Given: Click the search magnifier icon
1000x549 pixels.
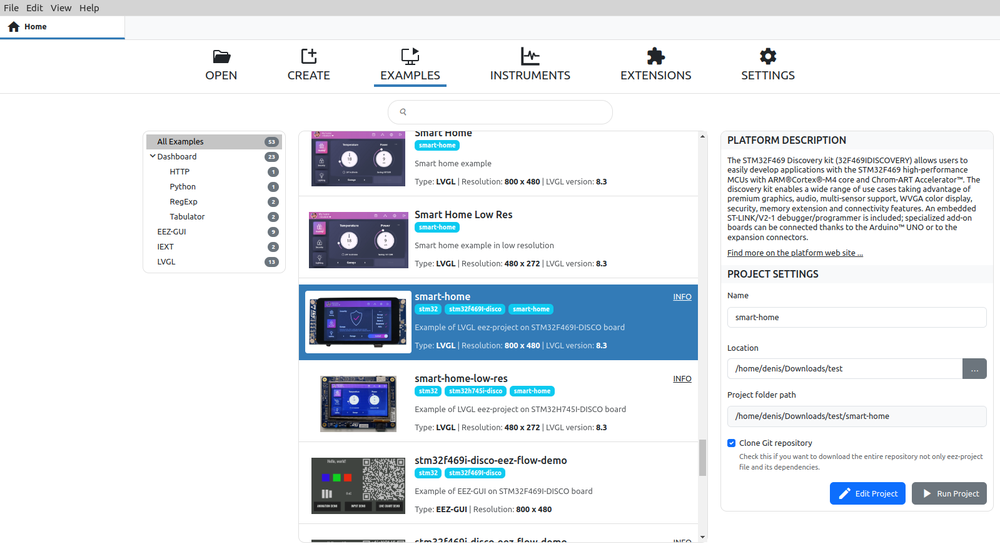Looking at the screenshot, I should 403,112.
